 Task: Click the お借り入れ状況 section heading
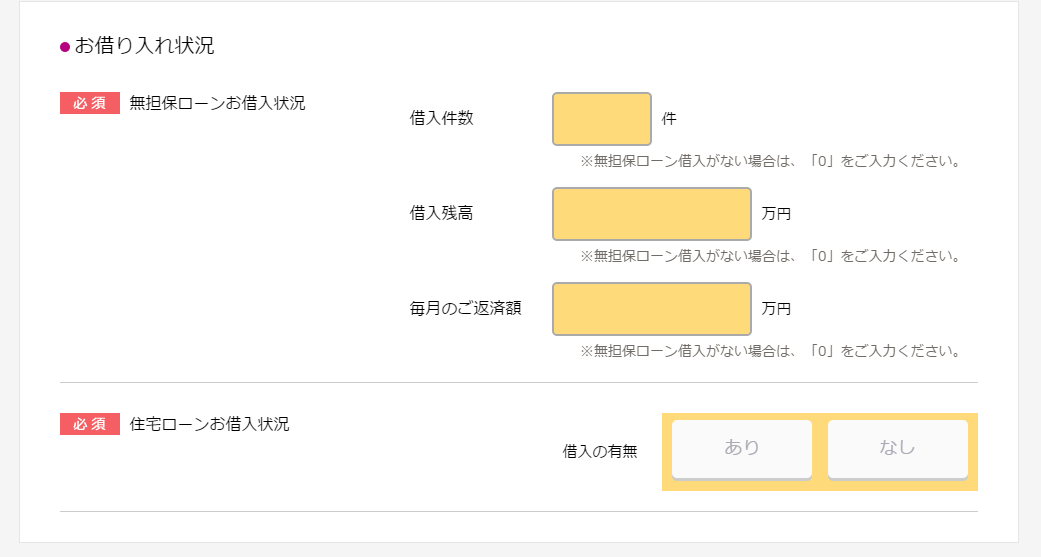(144, 46)
